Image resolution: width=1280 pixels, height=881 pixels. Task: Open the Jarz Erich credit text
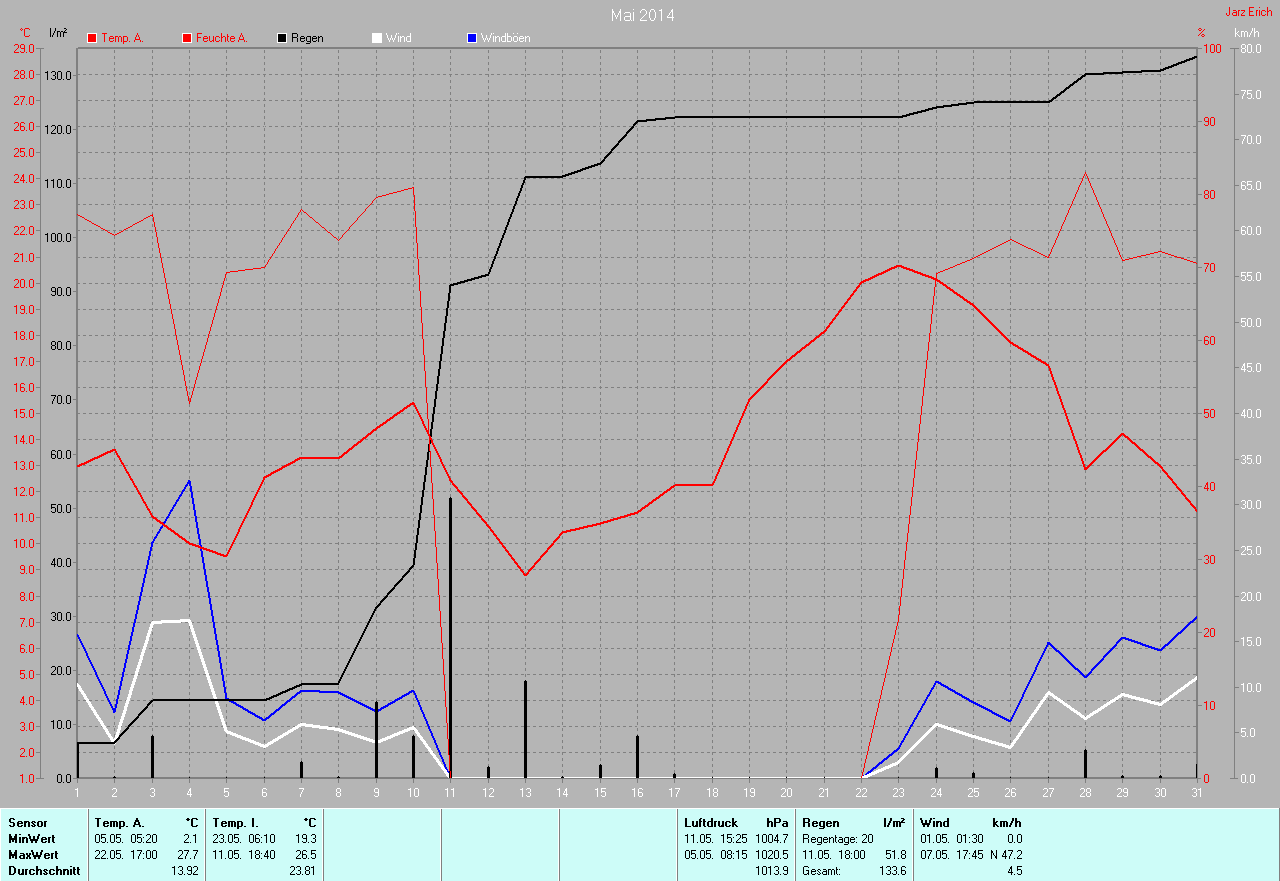click(1248, 12)
